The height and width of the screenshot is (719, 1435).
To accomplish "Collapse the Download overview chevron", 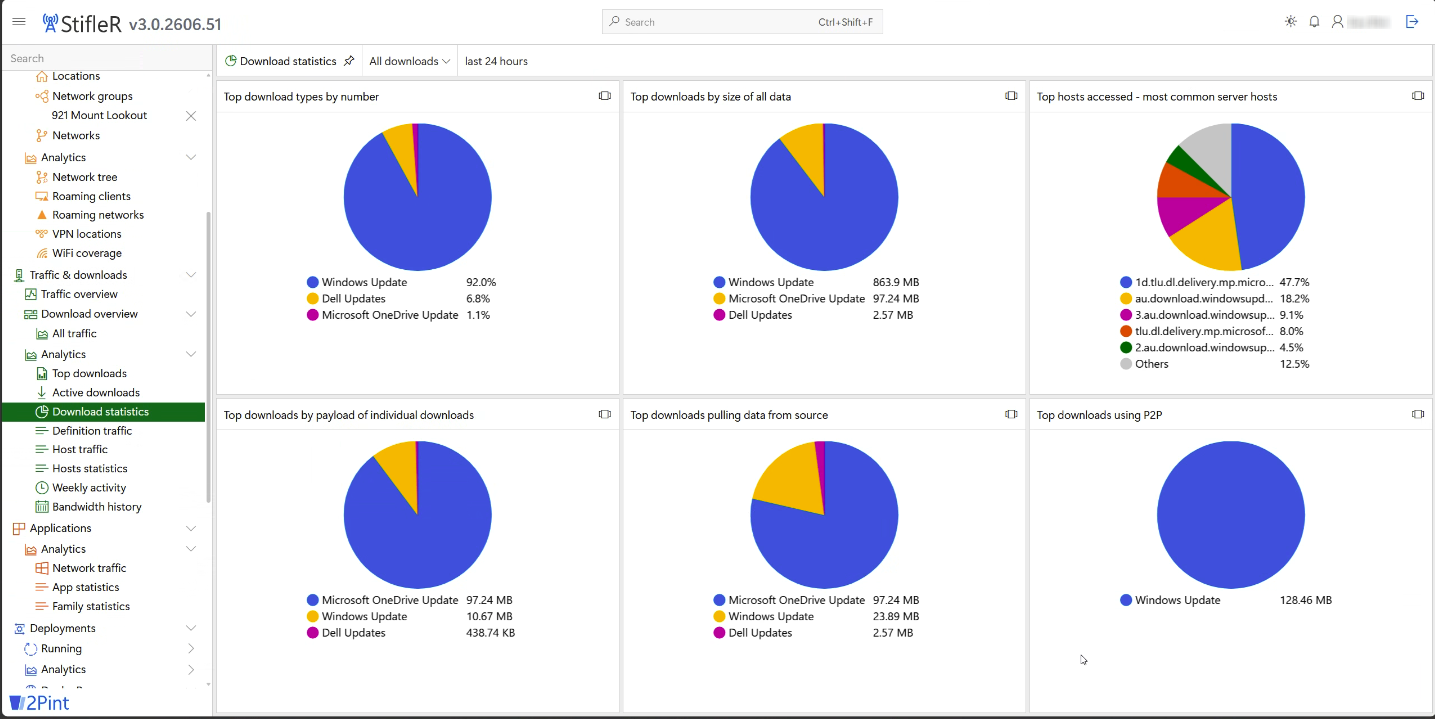I will tap(191, 314).
